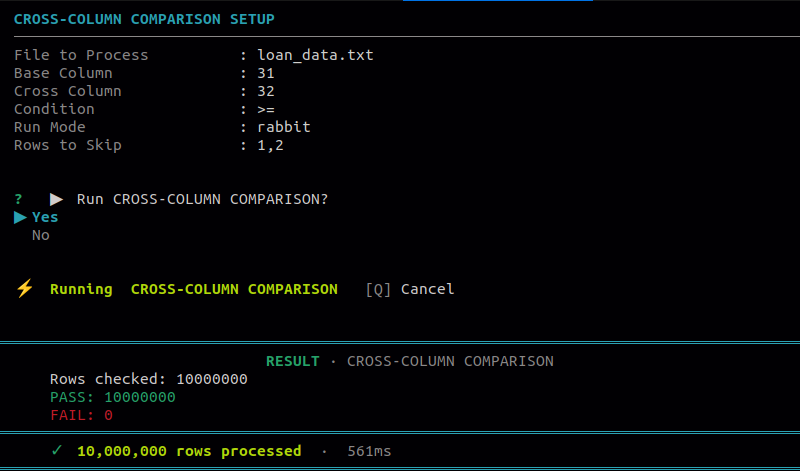The image size is (800, 471).
Task: Click the 'PASS: 10000000' line
Action: pyautogui.click(x=113, y=398)
